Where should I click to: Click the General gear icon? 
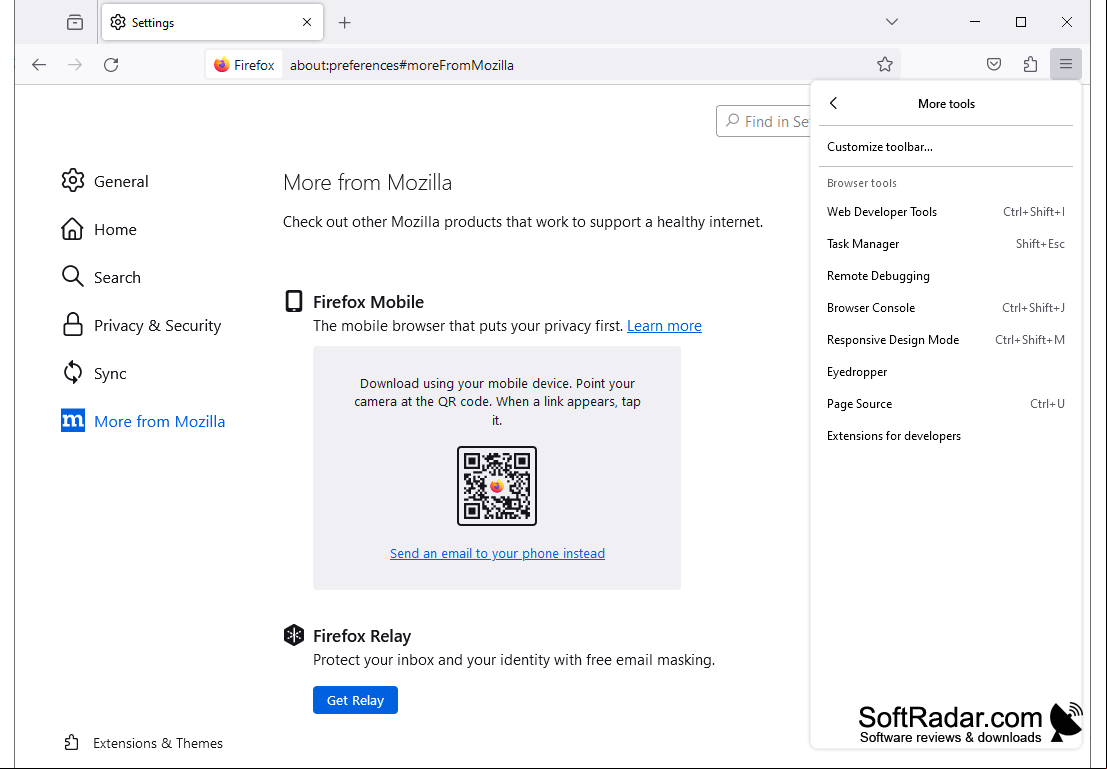tap(72, 181)
